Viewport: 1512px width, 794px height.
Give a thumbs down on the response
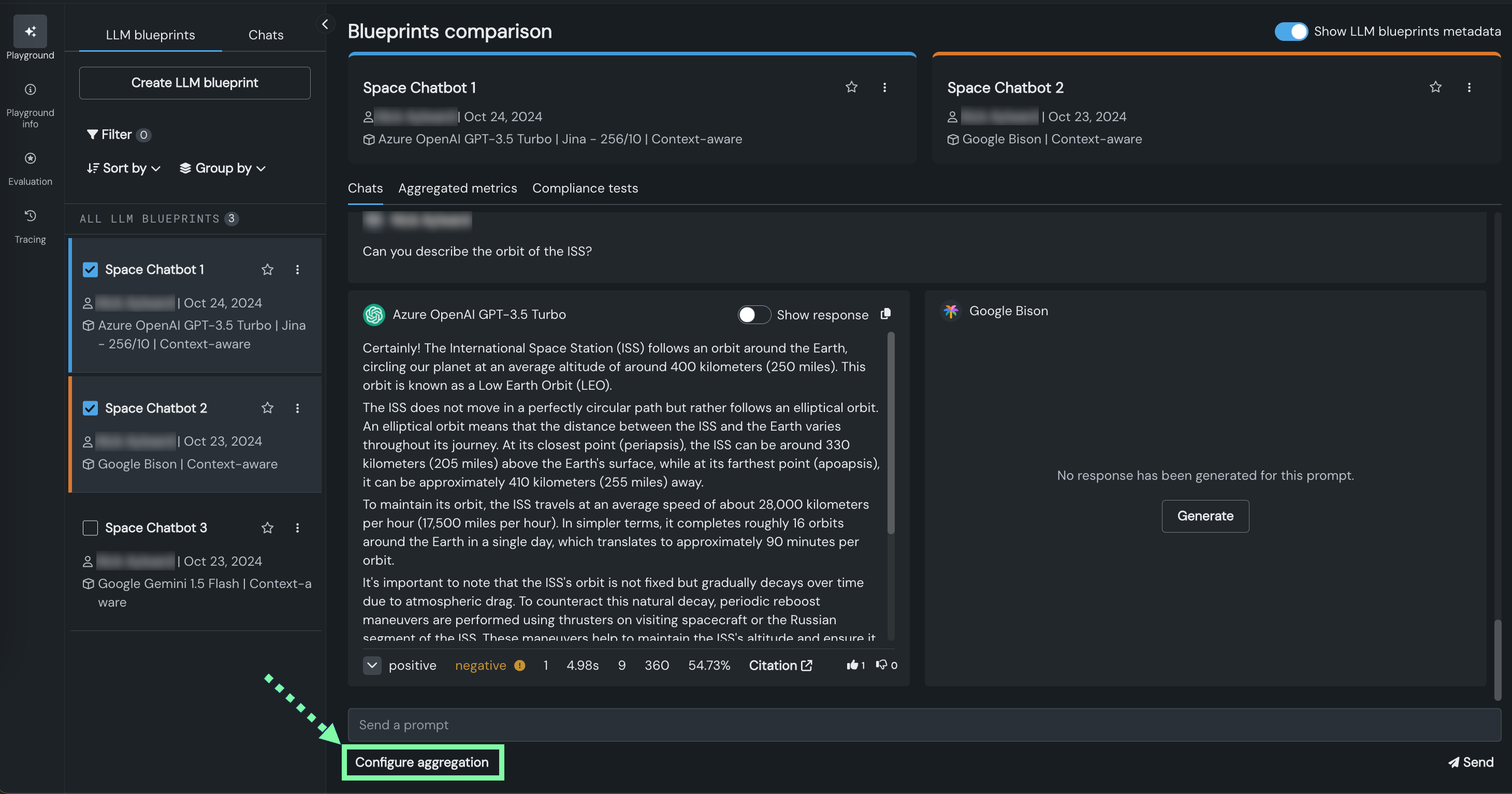(x=882, y=665)
